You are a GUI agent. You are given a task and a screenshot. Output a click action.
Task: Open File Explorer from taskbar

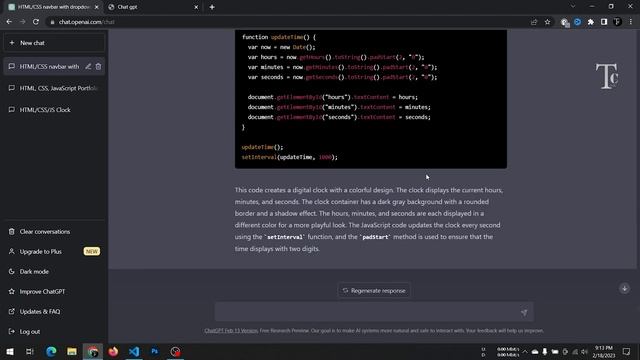72,351
